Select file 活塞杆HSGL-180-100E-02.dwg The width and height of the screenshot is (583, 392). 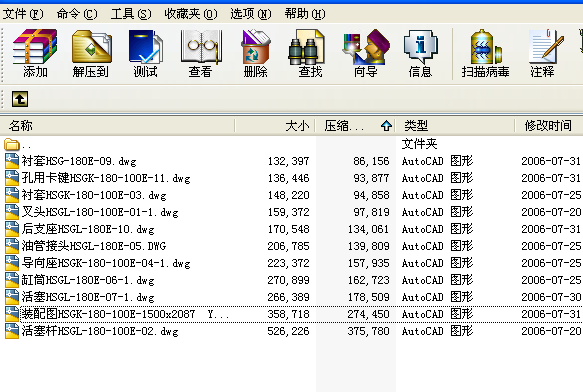click(100, 331)
